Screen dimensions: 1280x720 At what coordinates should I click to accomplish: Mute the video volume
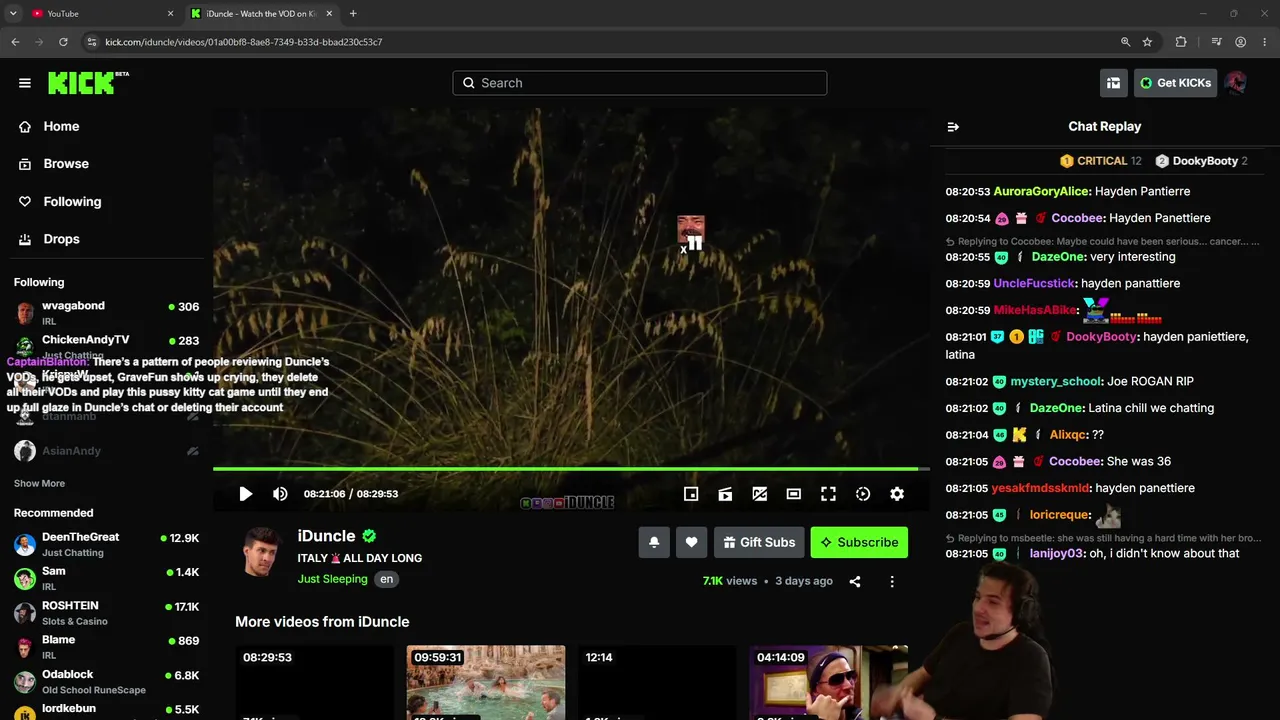[280, 494]
